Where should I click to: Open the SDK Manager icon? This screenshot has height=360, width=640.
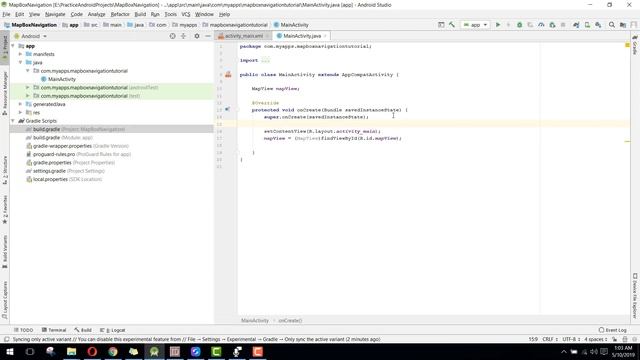[598, 25]
